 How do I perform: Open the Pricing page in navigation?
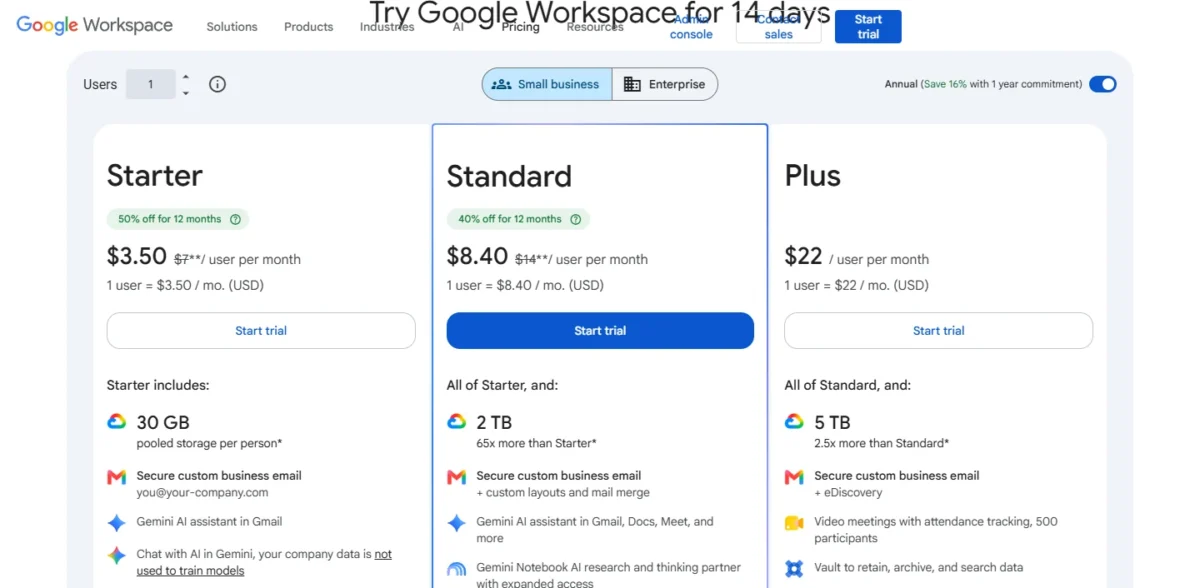pyautogui.click(x=520, y=27)
